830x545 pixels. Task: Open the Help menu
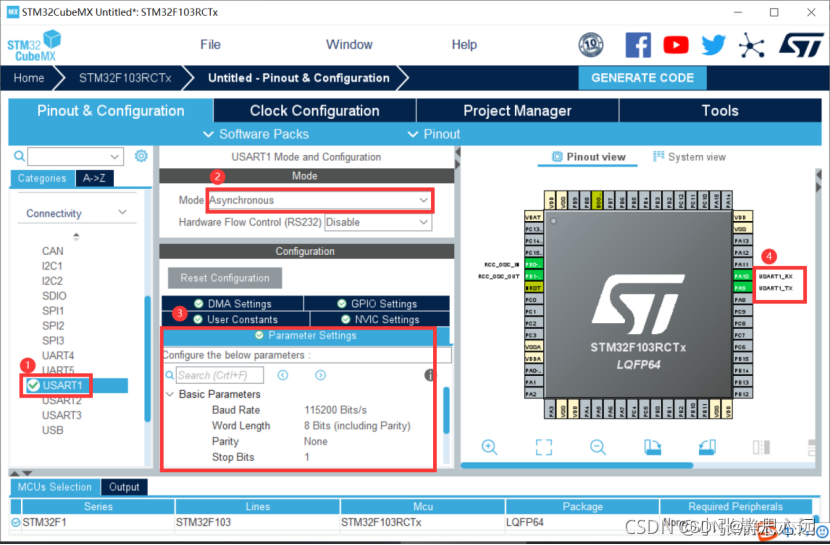coord(464,45)
